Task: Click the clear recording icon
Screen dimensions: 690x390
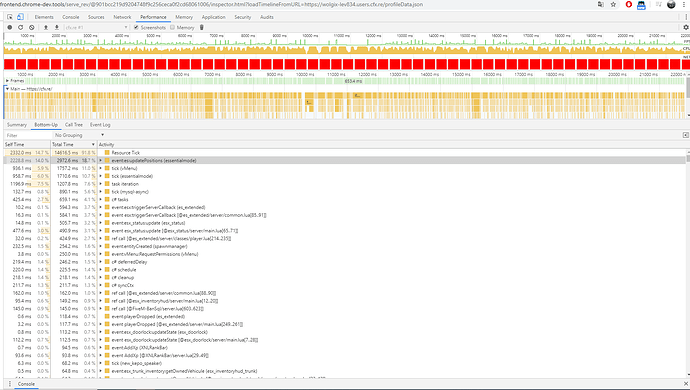Action: 32,27
